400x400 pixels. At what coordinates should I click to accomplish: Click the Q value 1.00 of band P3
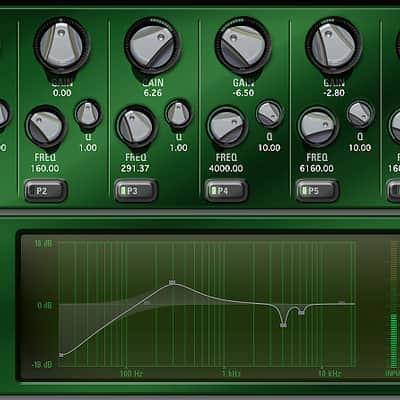179,148
